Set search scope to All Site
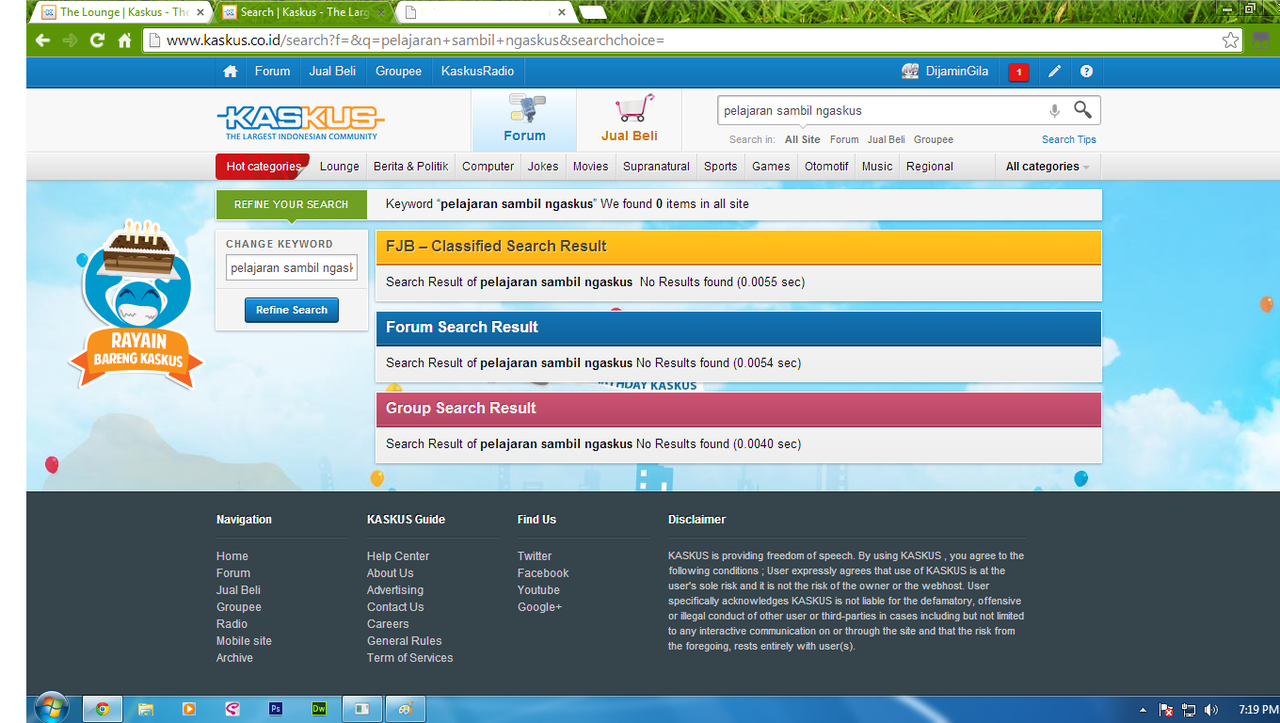This screenshot has height=723, width=1280. (802, 140)
